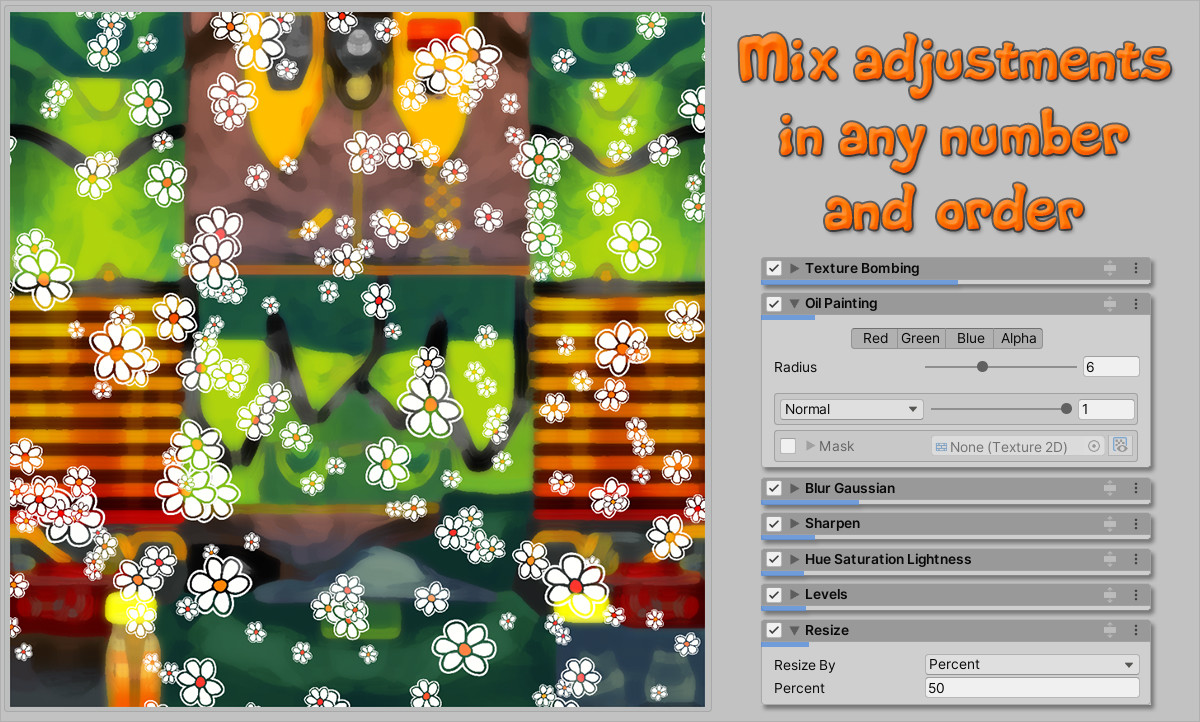The height and width of the screenshot is (722, 1200).
Task: Open the Levels three-dot options menu
Action: pyautogui.click(x=1136, y=595)
